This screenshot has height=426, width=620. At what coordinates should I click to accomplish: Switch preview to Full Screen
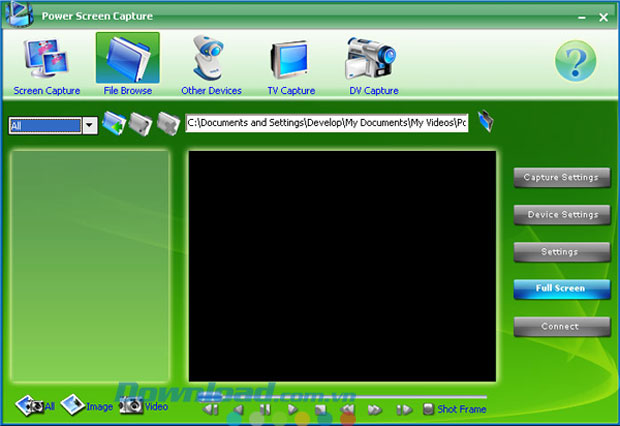coord(561,289)
